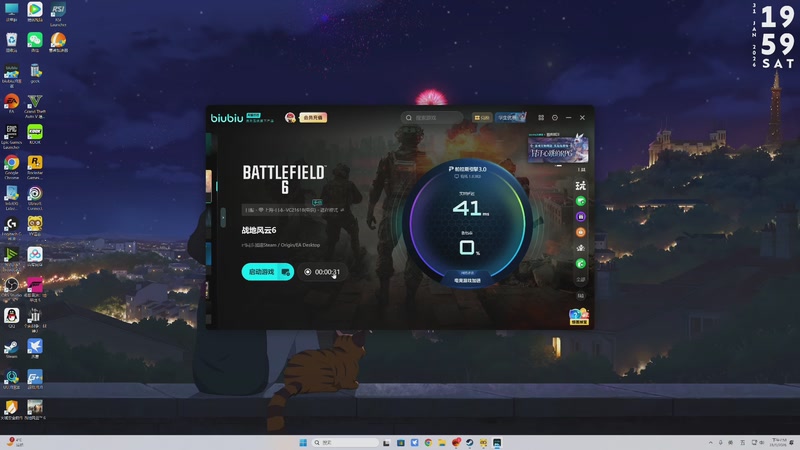Select the KOOK desktop icon
The image size is (800, 450).
coord(35,134)
